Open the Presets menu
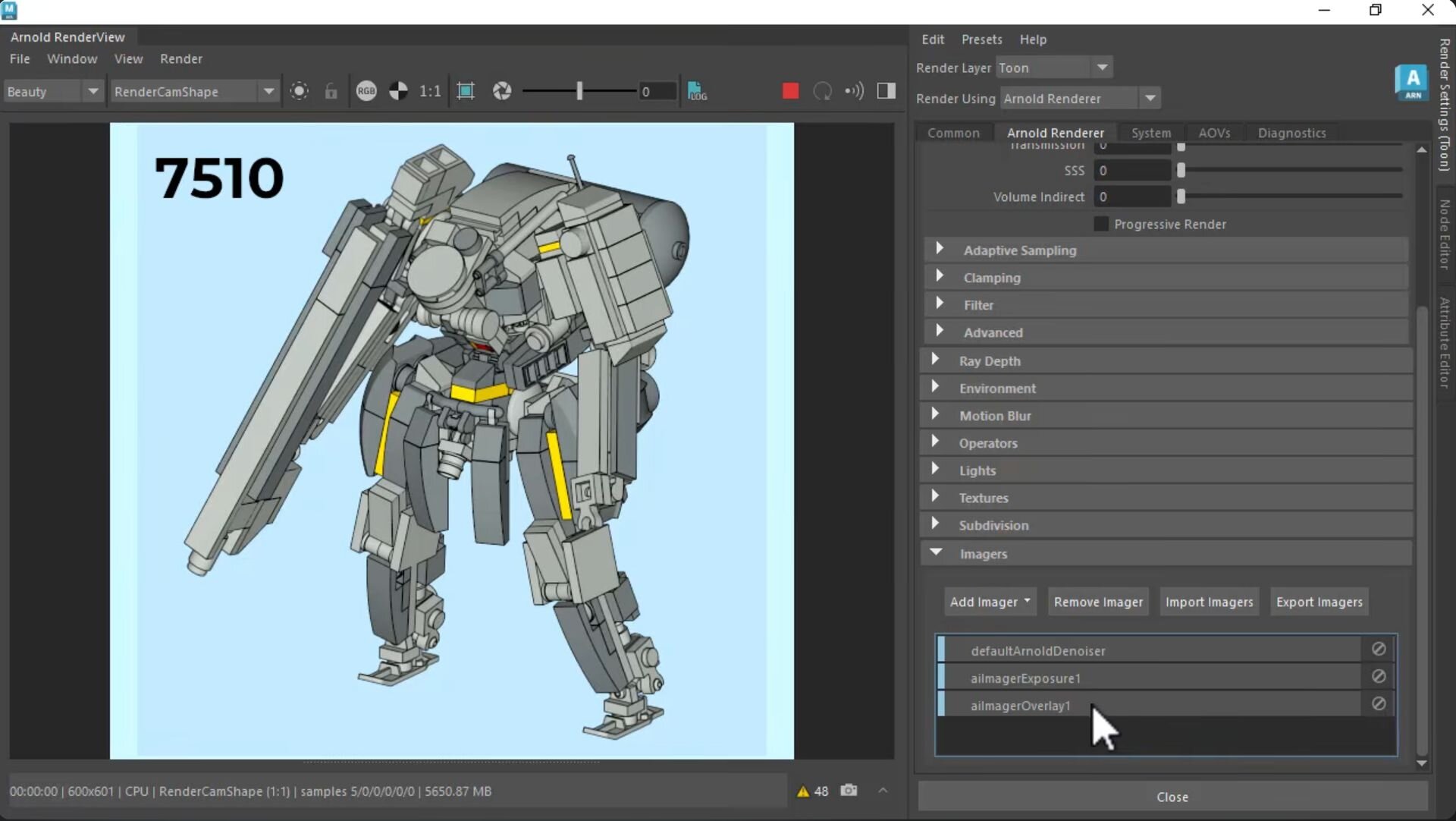This screenshot has width=1456, height=821. [x=981, y=39]
